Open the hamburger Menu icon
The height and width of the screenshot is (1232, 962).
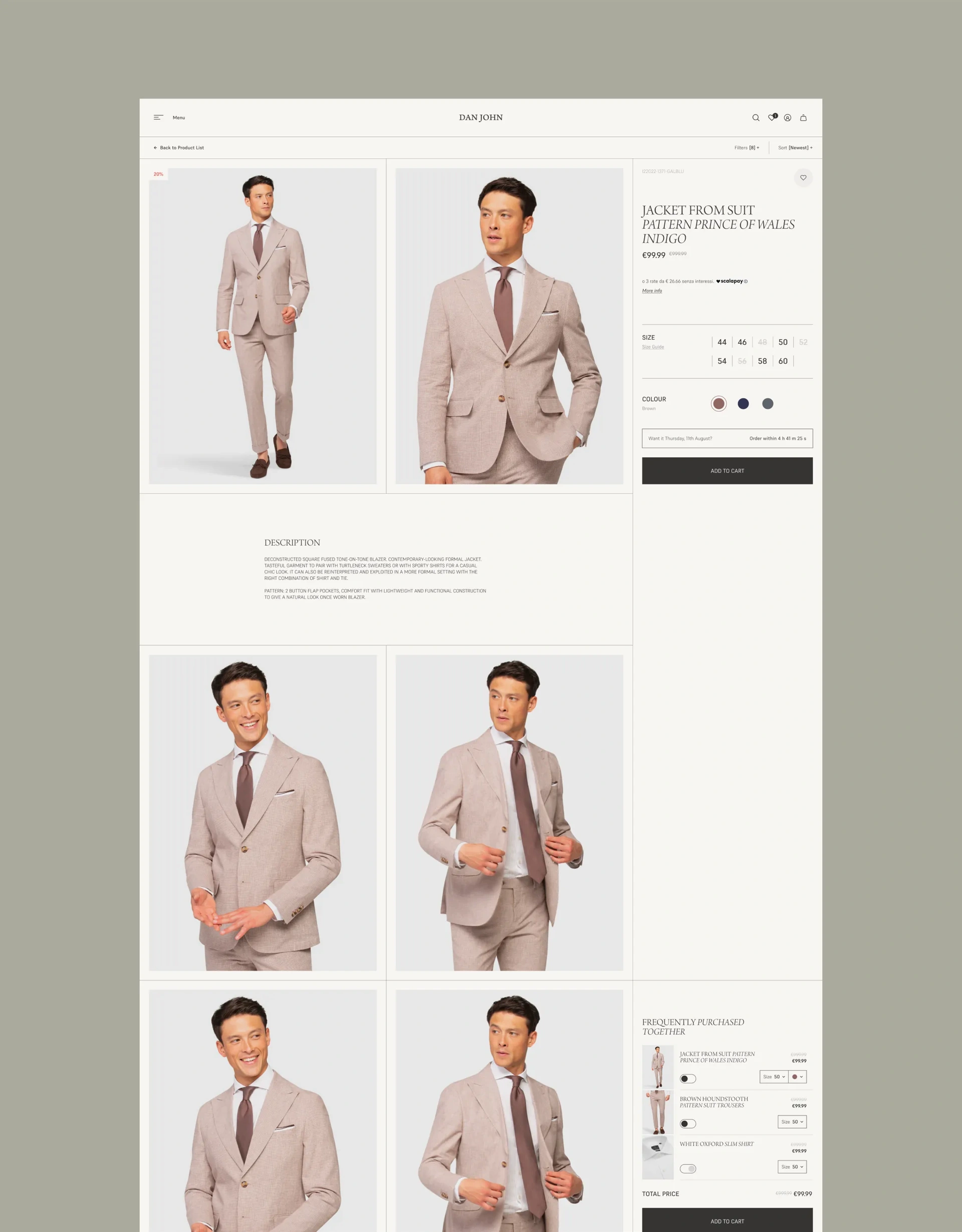[158, 117]
